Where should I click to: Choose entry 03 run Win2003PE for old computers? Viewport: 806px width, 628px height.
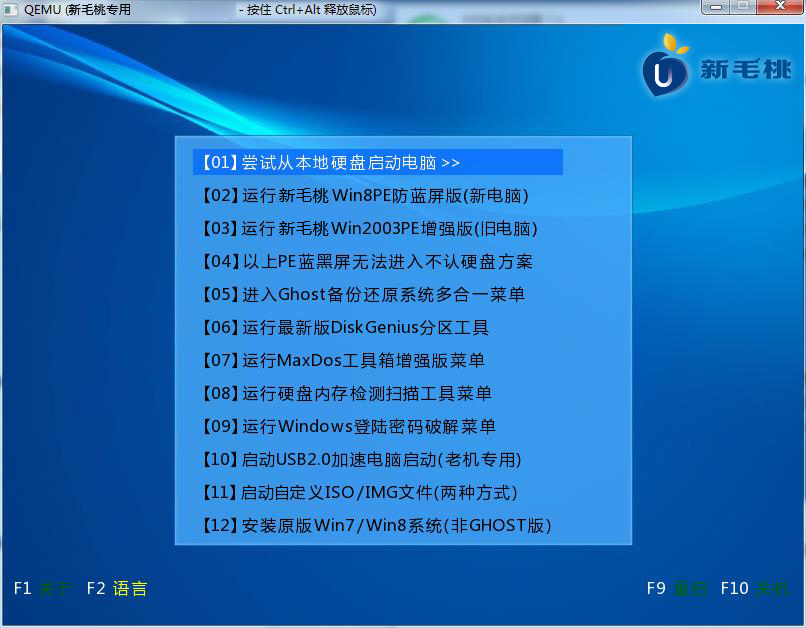point(369,229)
